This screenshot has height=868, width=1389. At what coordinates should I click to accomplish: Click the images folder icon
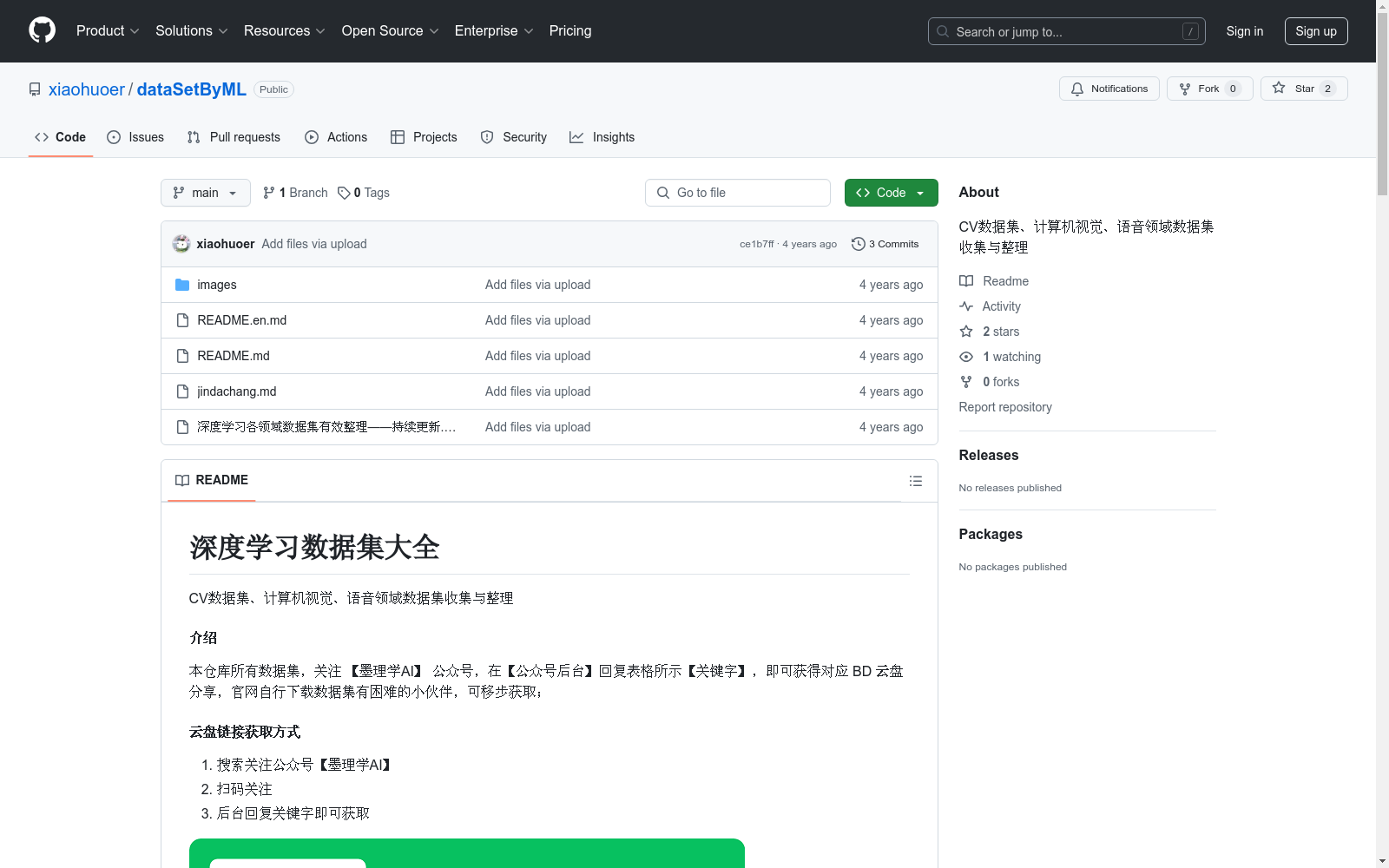pos(182,285)
